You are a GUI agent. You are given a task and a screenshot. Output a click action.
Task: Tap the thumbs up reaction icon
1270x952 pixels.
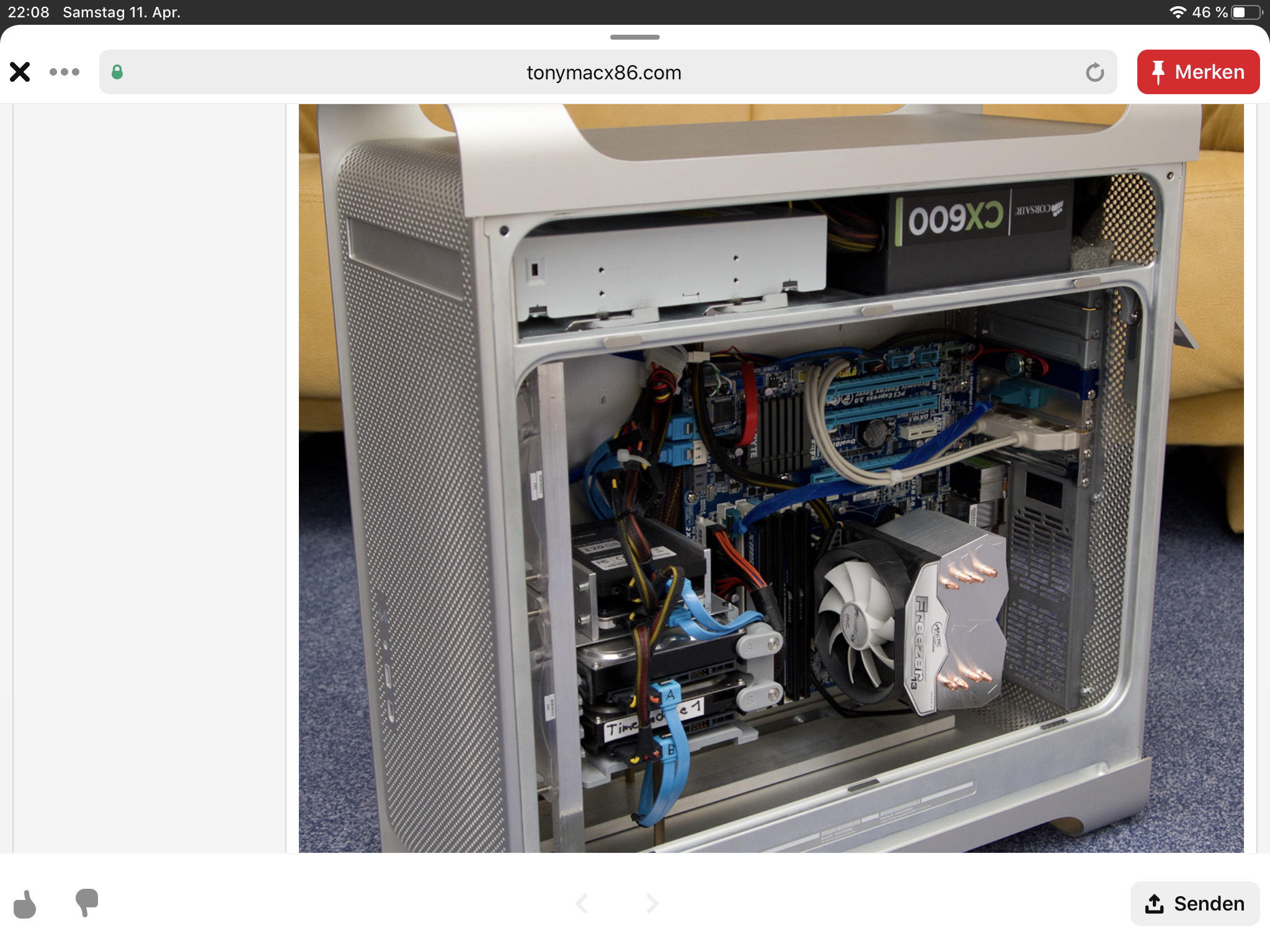tap(25, 904)
